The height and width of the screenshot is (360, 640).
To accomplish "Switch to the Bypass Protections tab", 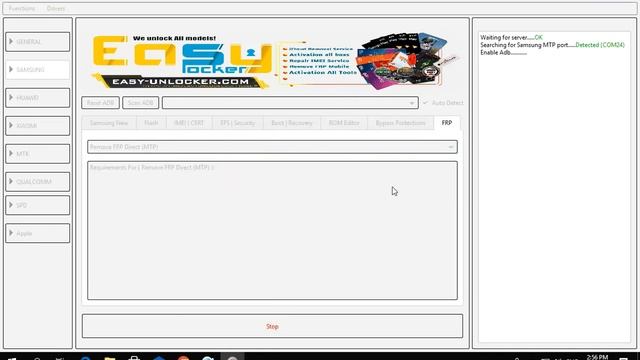I will point(400,123).
